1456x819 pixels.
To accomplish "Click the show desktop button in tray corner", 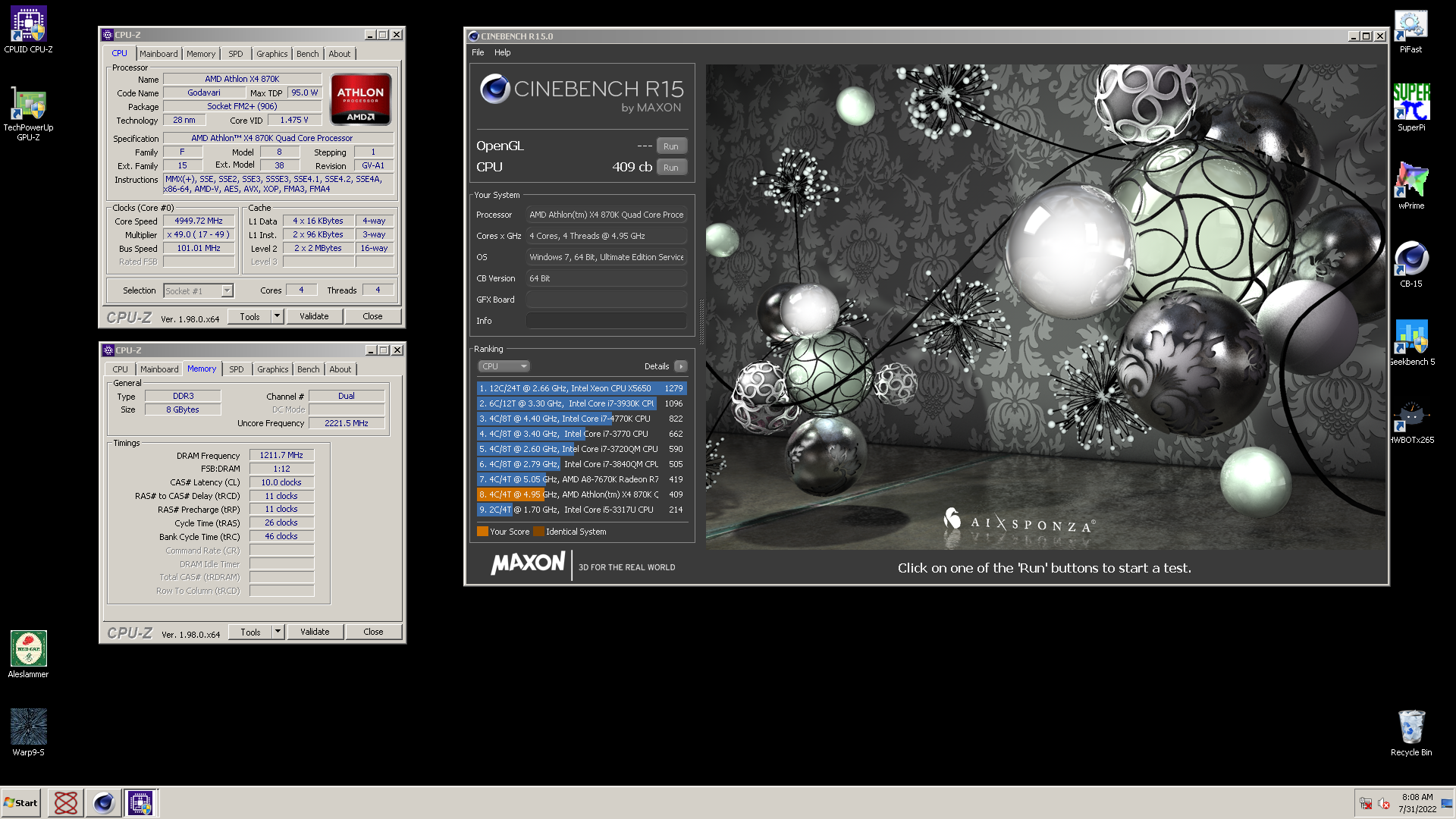I will point(1447,803).
